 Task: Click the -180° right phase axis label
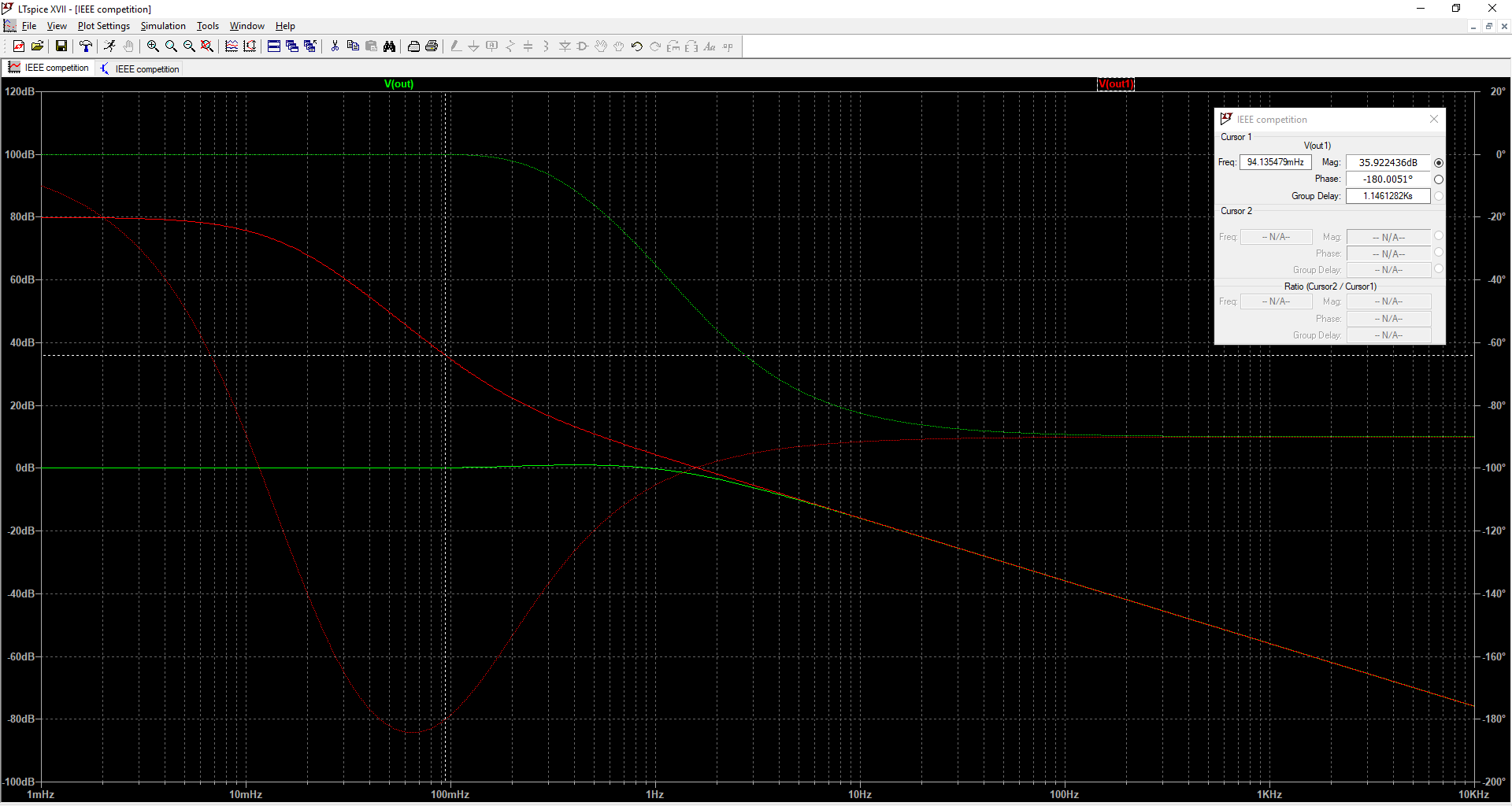[x=1494, y=719]
